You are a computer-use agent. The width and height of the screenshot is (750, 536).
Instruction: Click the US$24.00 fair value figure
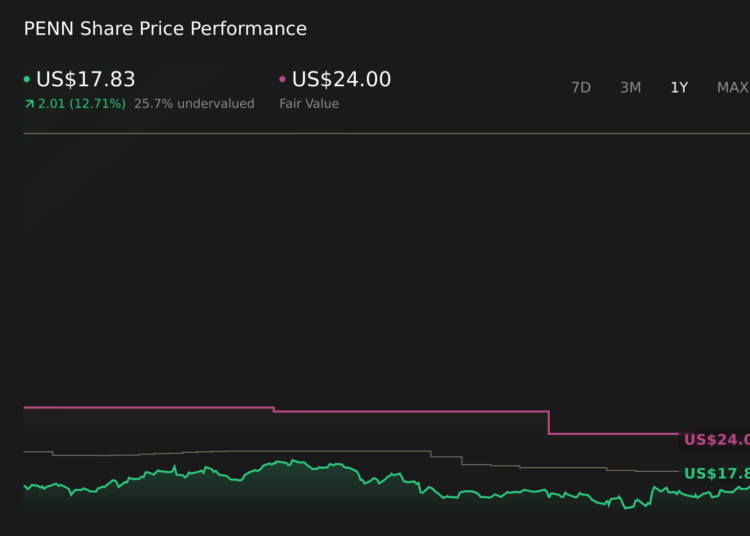(x=342, y=79)
